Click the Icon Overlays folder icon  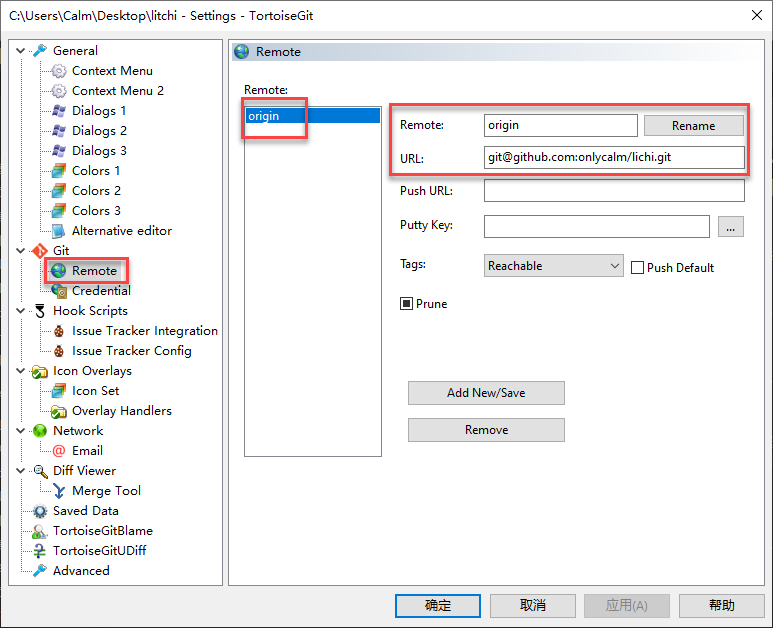point(39,371)
